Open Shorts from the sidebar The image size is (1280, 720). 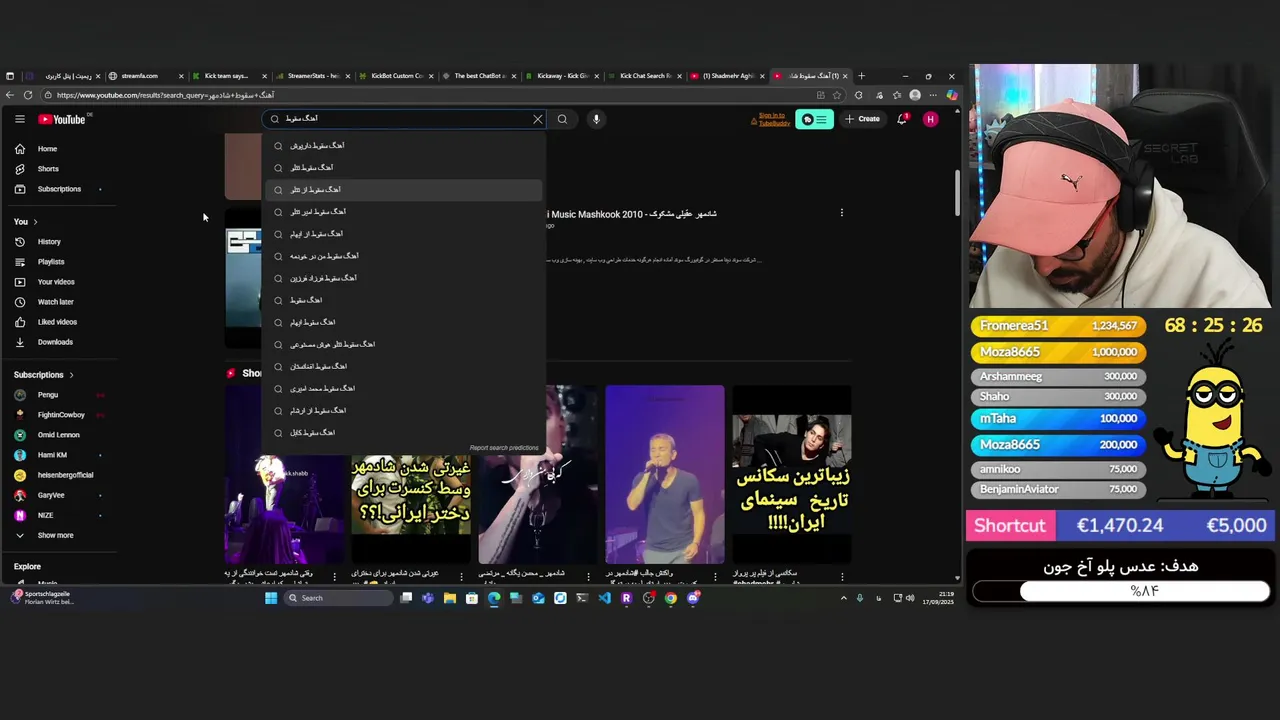click(60, 169)
